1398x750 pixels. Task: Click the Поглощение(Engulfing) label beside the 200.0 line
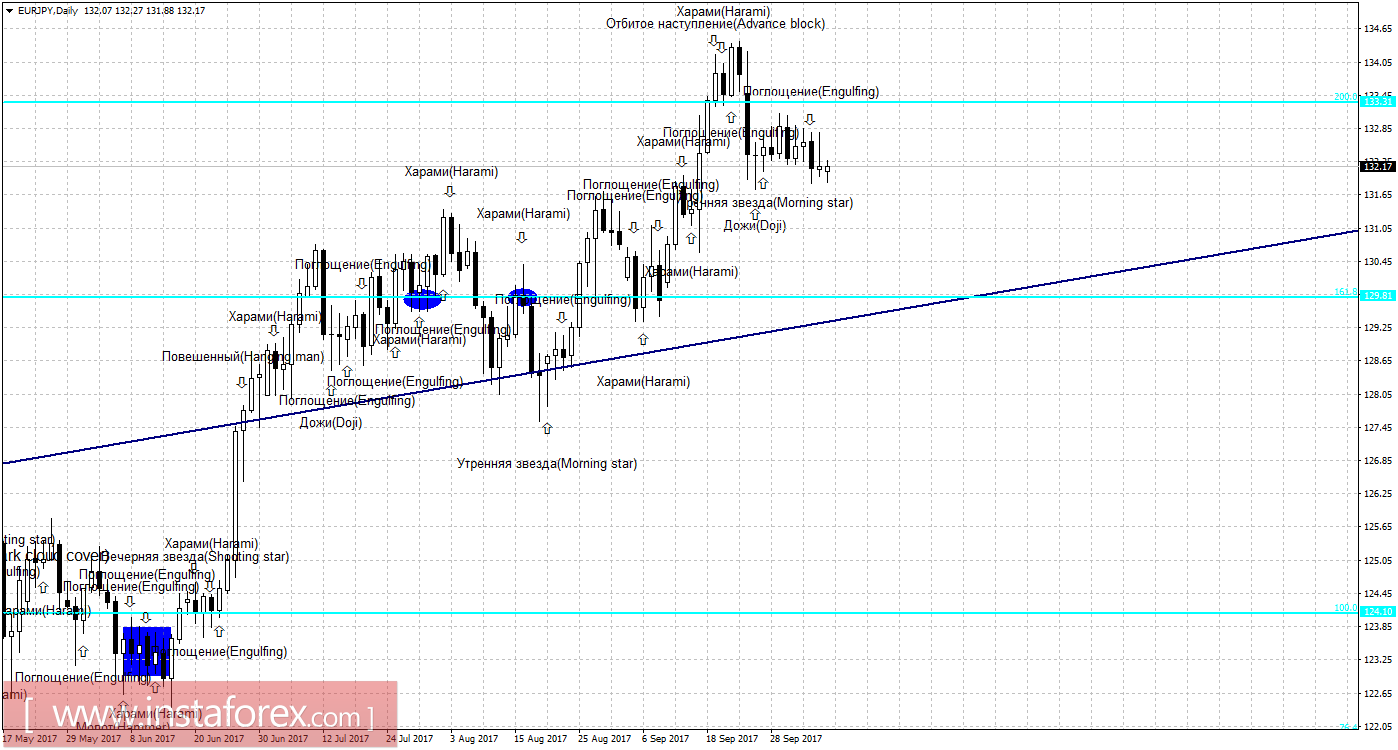[812, 91]
